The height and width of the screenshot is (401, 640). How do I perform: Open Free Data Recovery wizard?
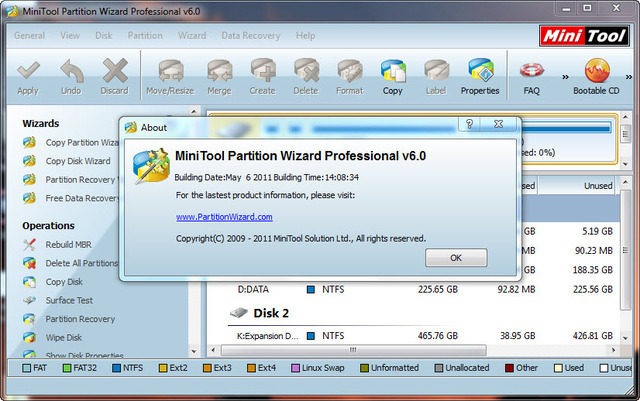(x=70, y=198)
